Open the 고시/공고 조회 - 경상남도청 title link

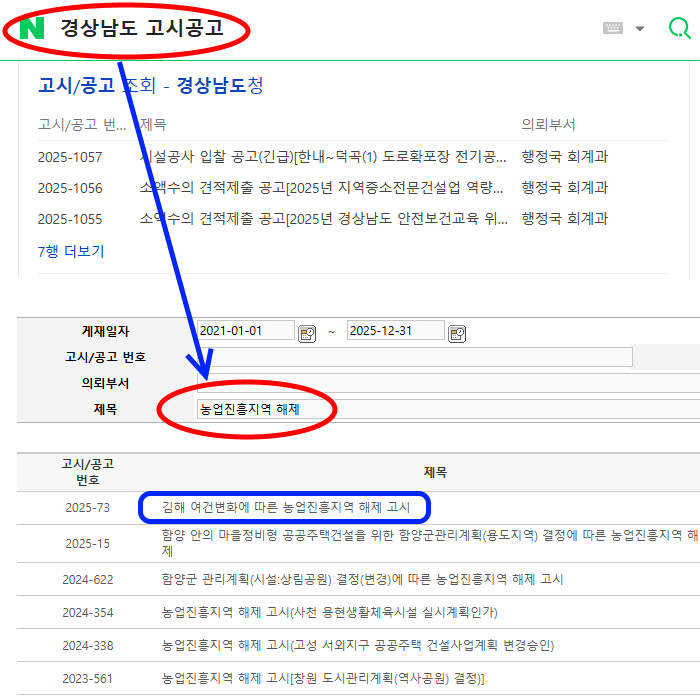(x=150, y=86)
